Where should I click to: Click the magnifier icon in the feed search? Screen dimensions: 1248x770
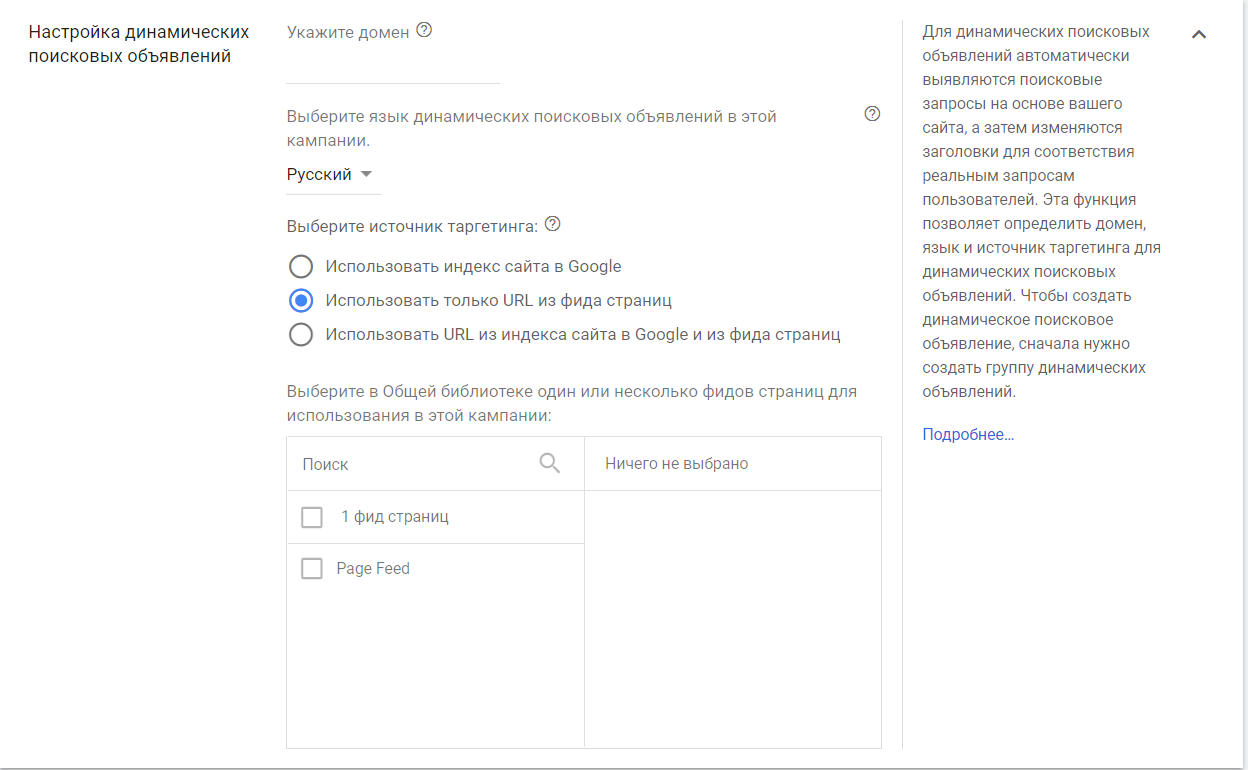550,463
